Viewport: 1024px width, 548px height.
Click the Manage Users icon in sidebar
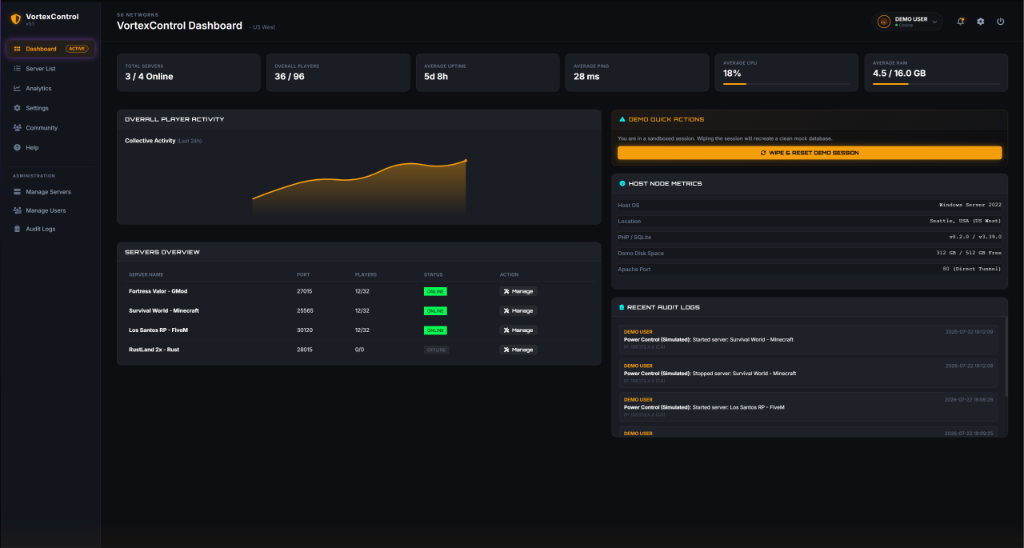click(17, 210)
